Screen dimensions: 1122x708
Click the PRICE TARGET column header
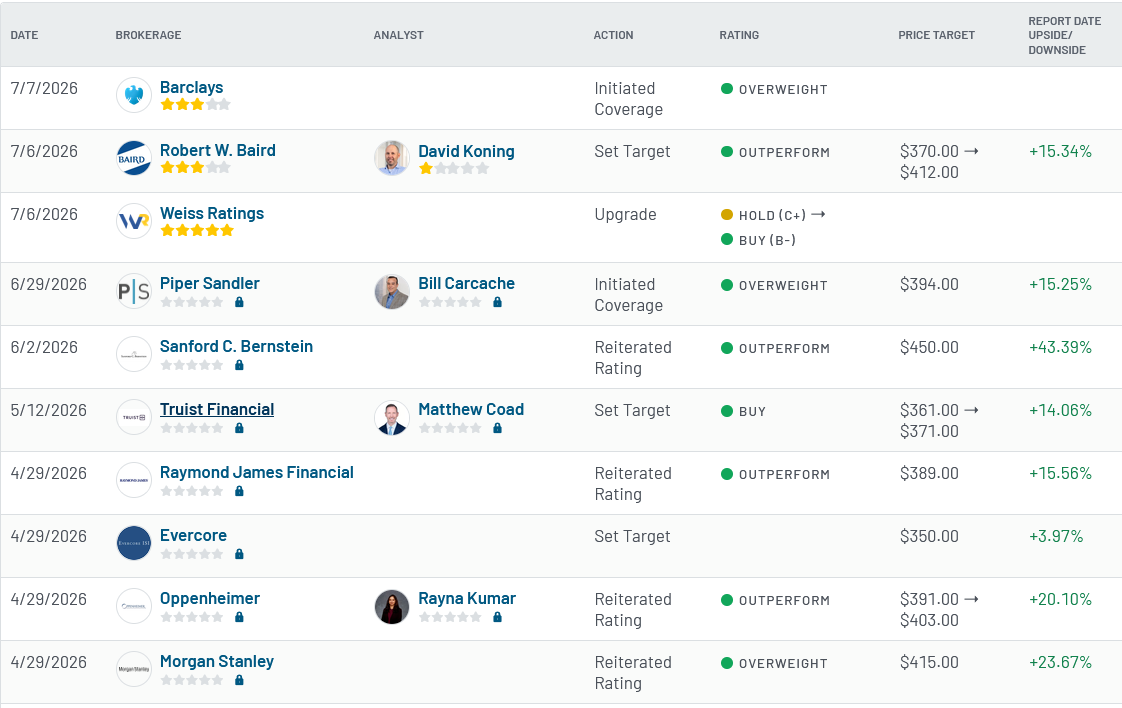(937, 35)
